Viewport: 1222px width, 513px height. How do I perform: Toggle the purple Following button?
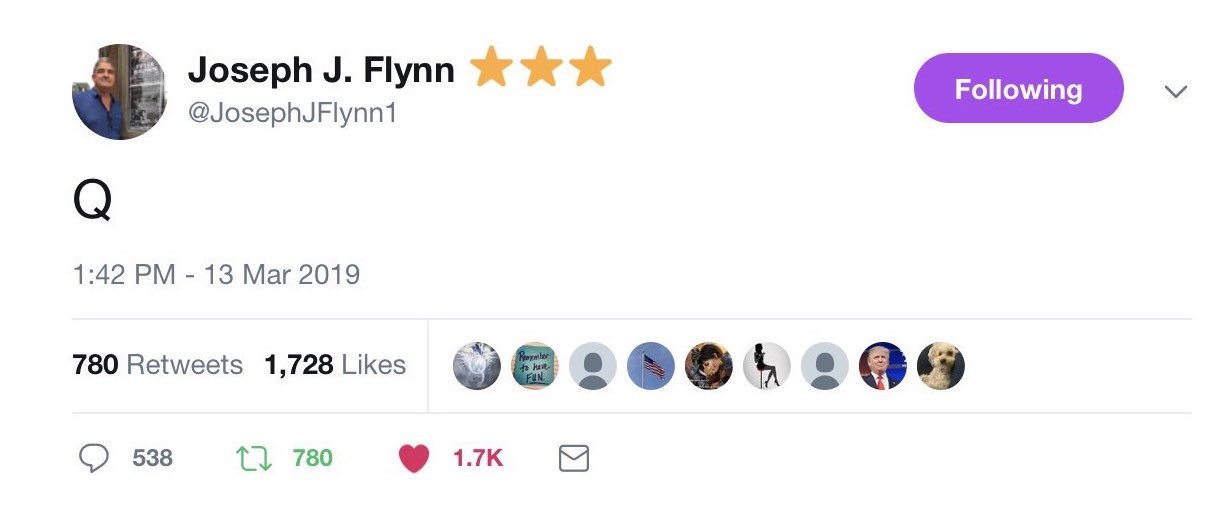tap(1018, 89)
